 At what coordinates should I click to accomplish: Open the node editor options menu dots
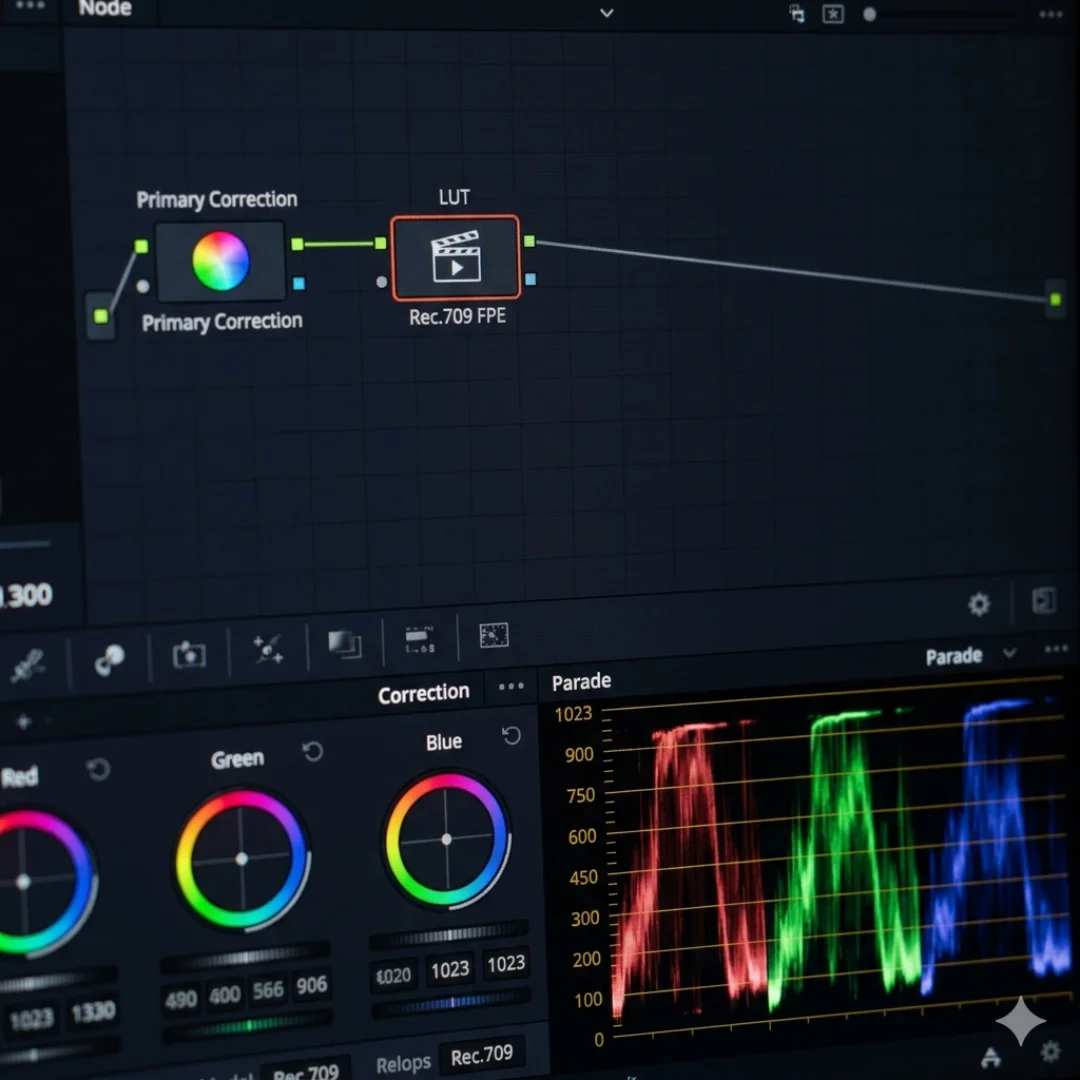tap(1050, 14)
